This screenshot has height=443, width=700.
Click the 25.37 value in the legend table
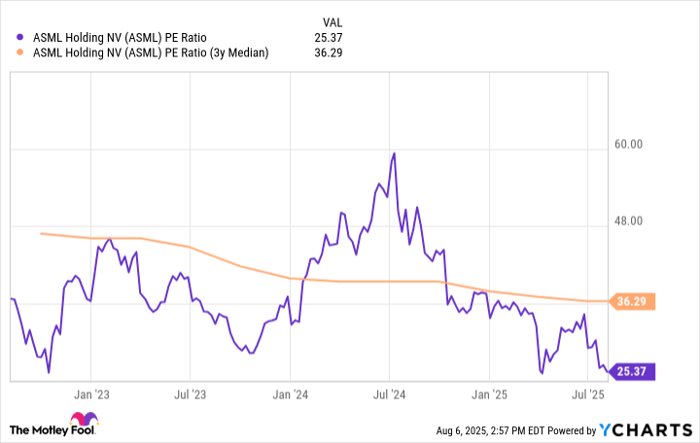(x=328, y=38)
